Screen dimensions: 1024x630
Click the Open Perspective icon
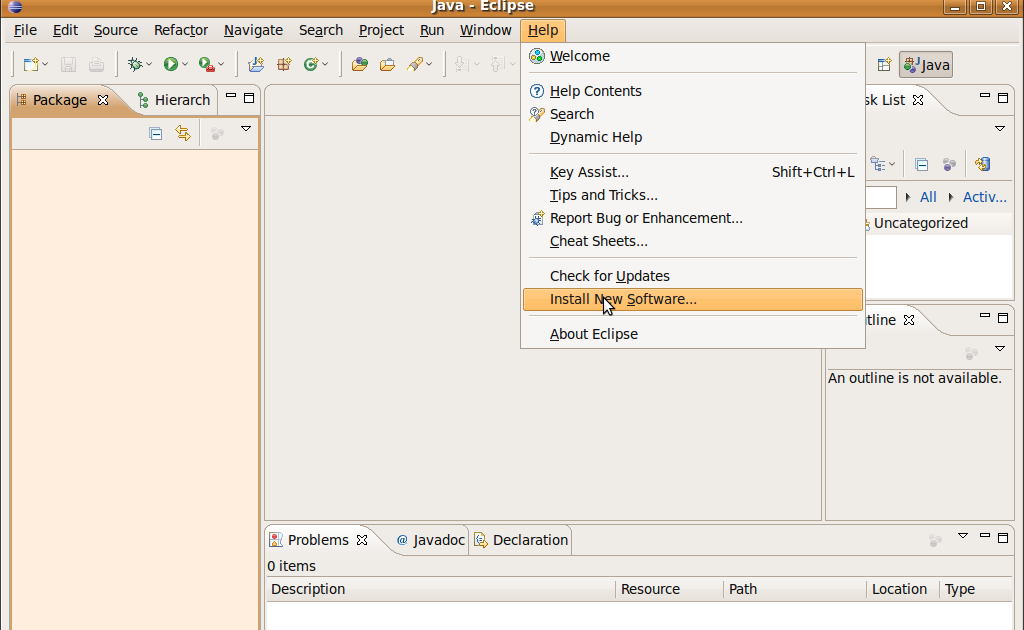point(884,65)
